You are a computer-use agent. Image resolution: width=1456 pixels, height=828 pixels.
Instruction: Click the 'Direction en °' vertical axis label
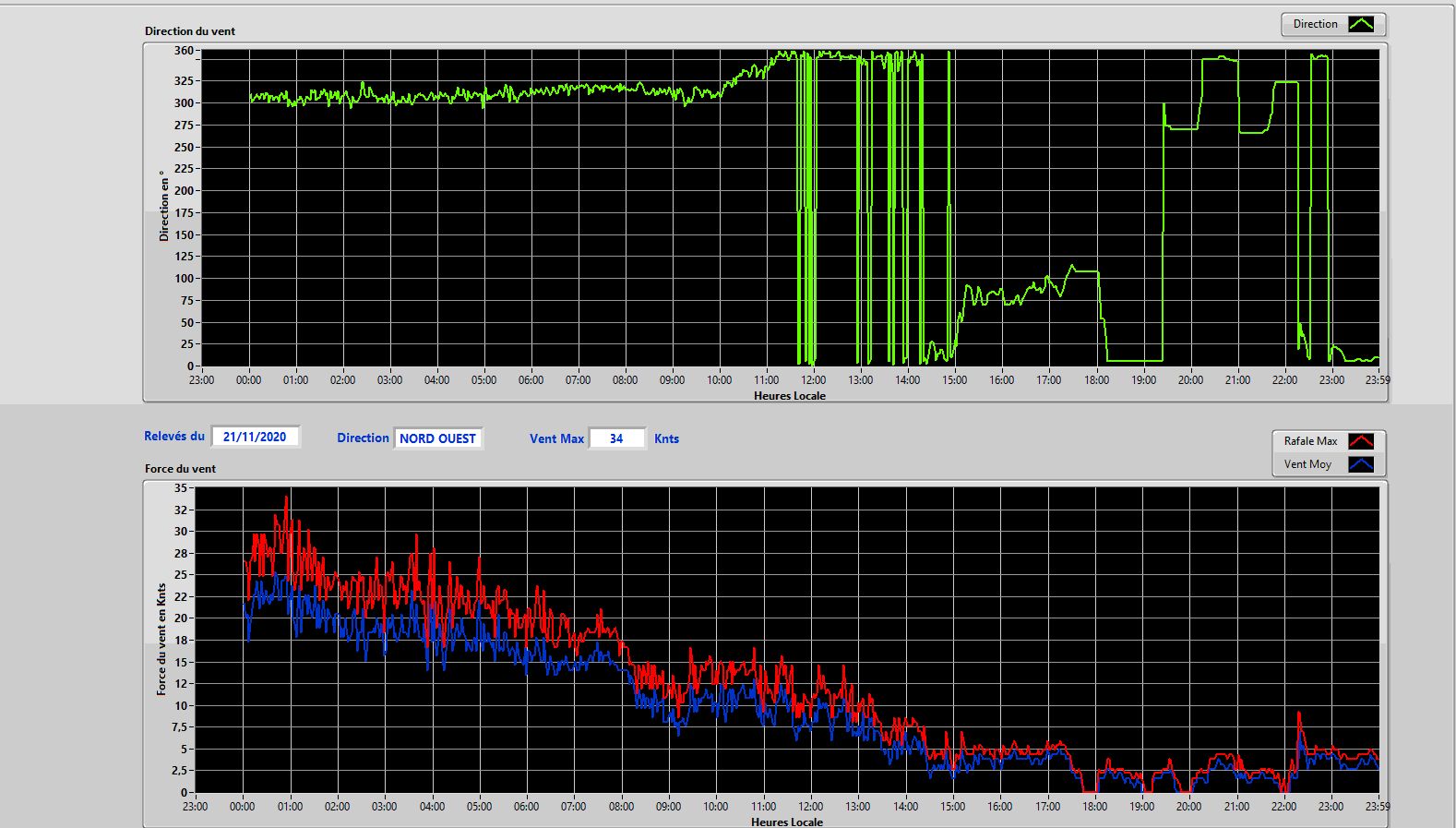[x=164, y=206]
